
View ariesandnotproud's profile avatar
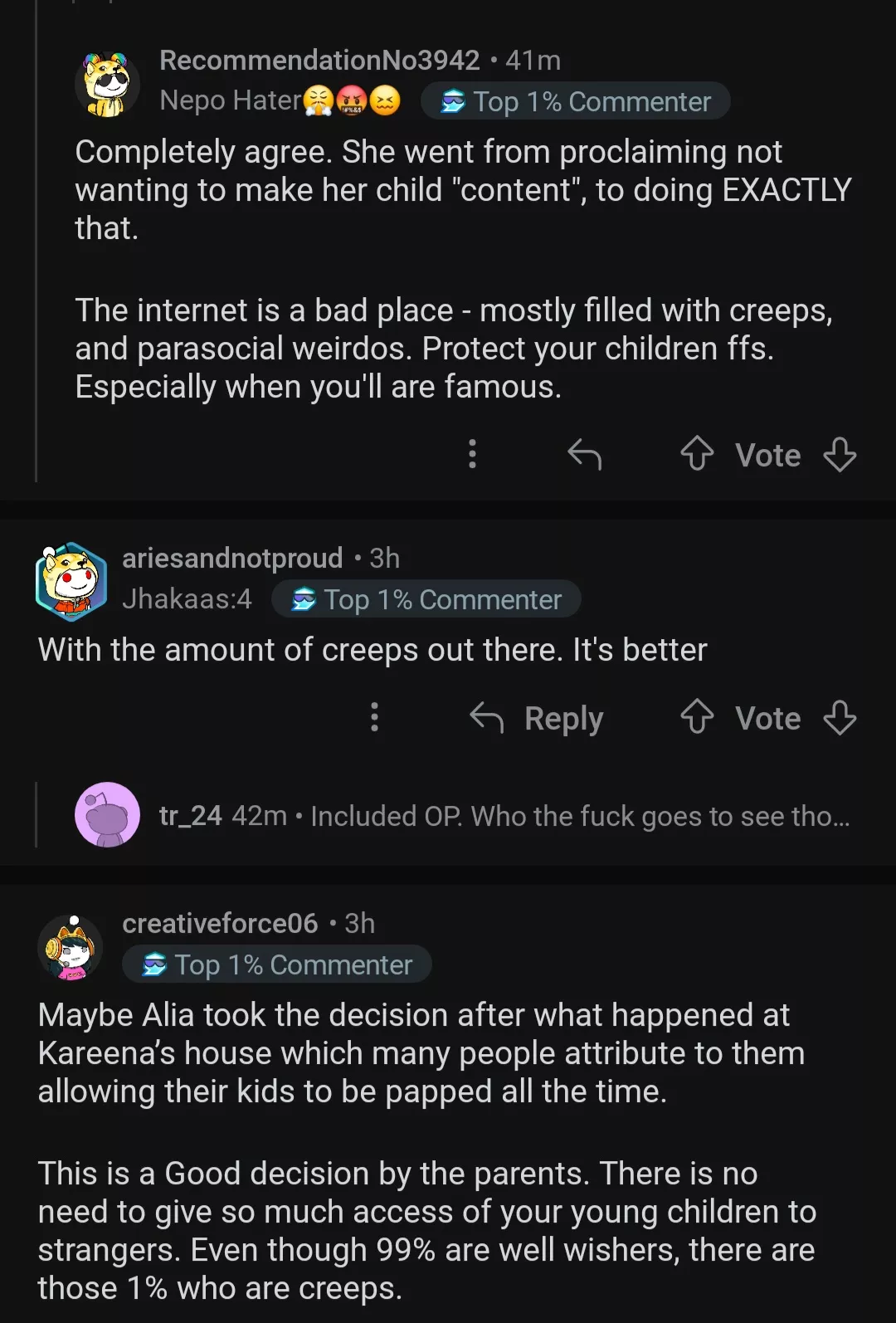[71, 581]
